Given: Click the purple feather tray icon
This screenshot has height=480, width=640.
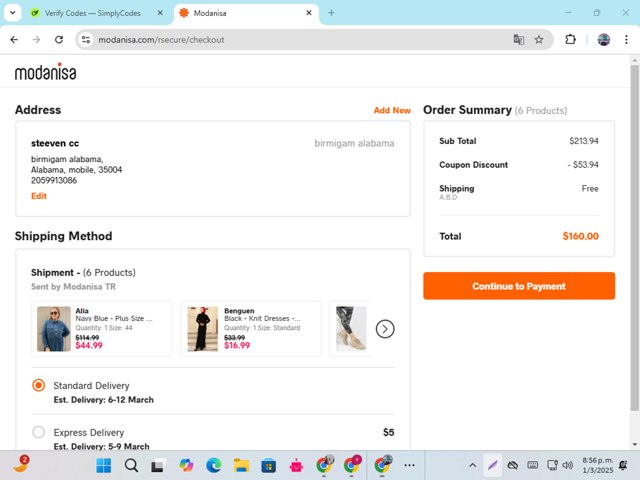Looking at the screenshot, I should (x=493, y=465).
